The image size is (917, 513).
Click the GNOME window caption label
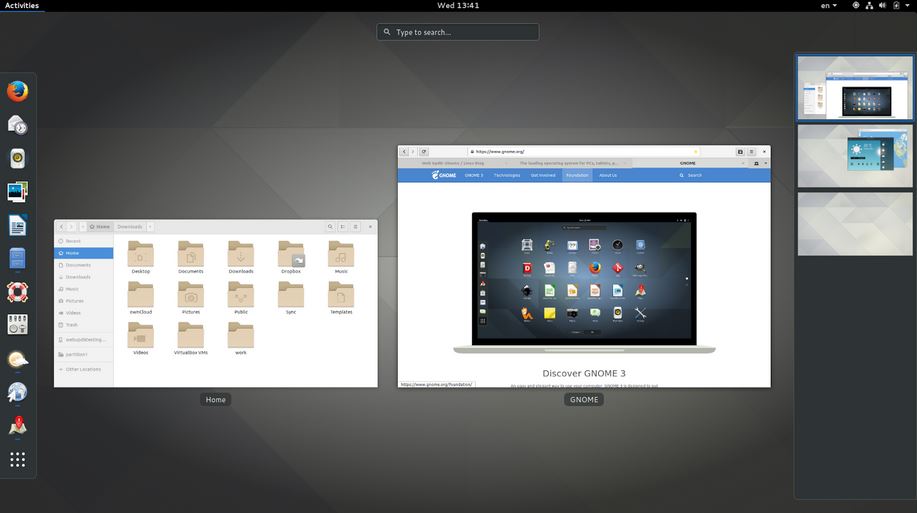pyautogui.click(x=584, y=400)
